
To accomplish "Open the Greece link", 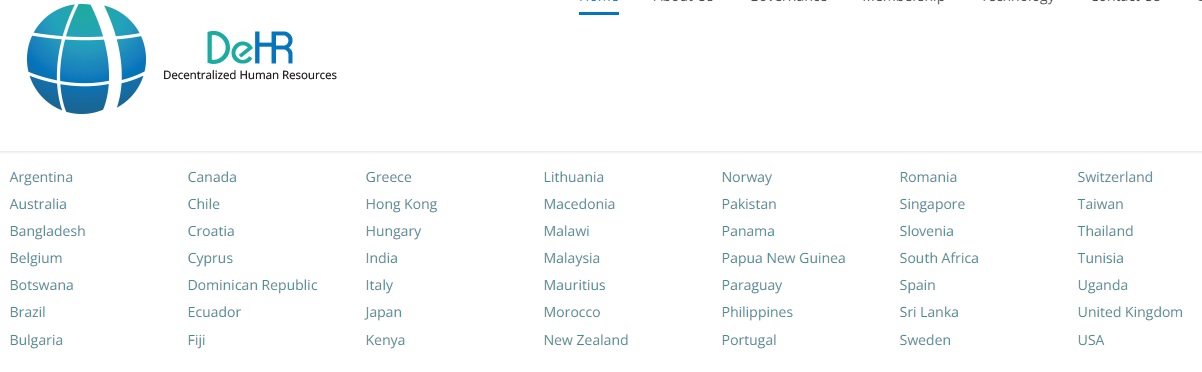I will point(388,177).
